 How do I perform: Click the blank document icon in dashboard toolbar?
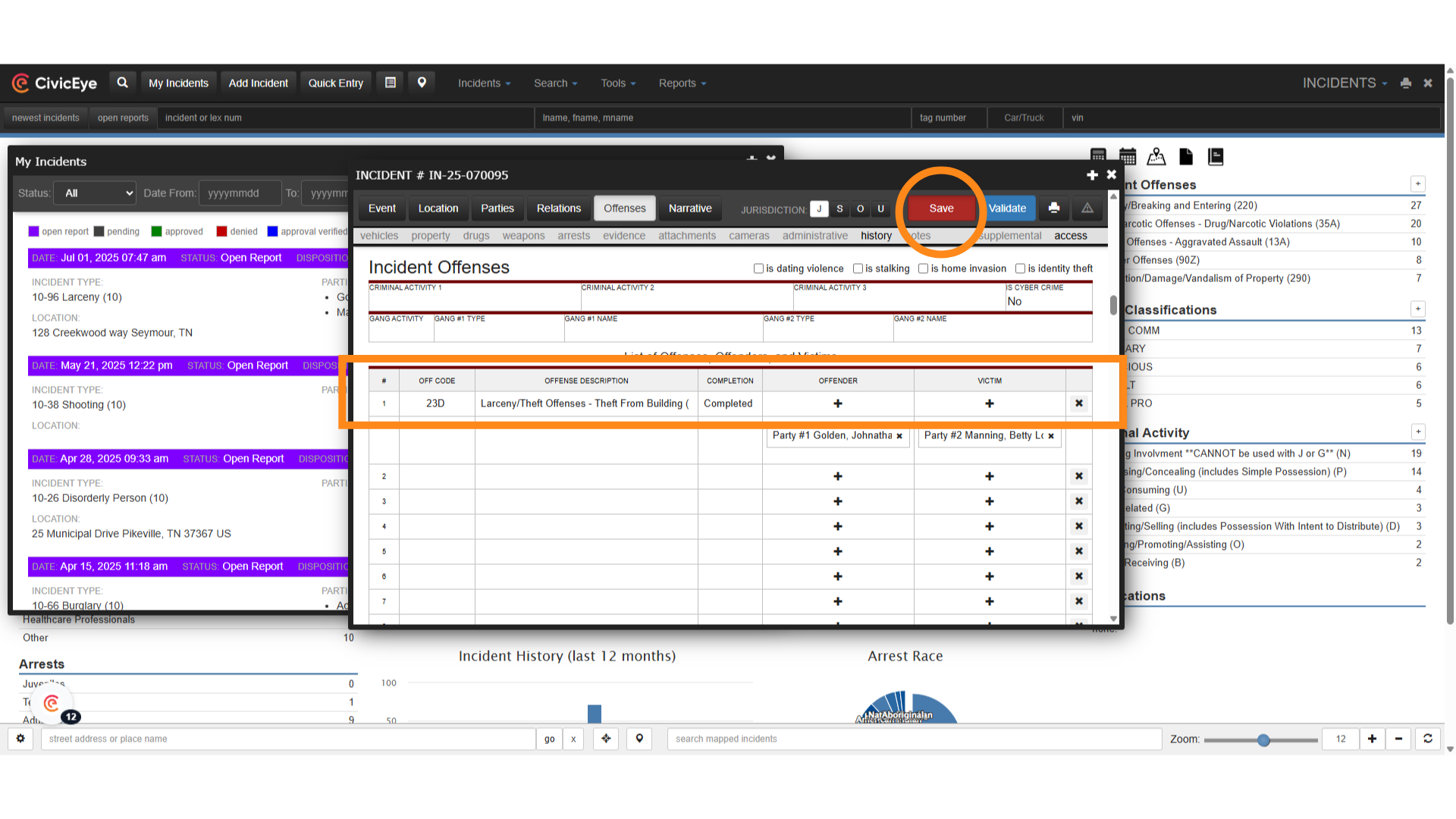coord(1186,157)
